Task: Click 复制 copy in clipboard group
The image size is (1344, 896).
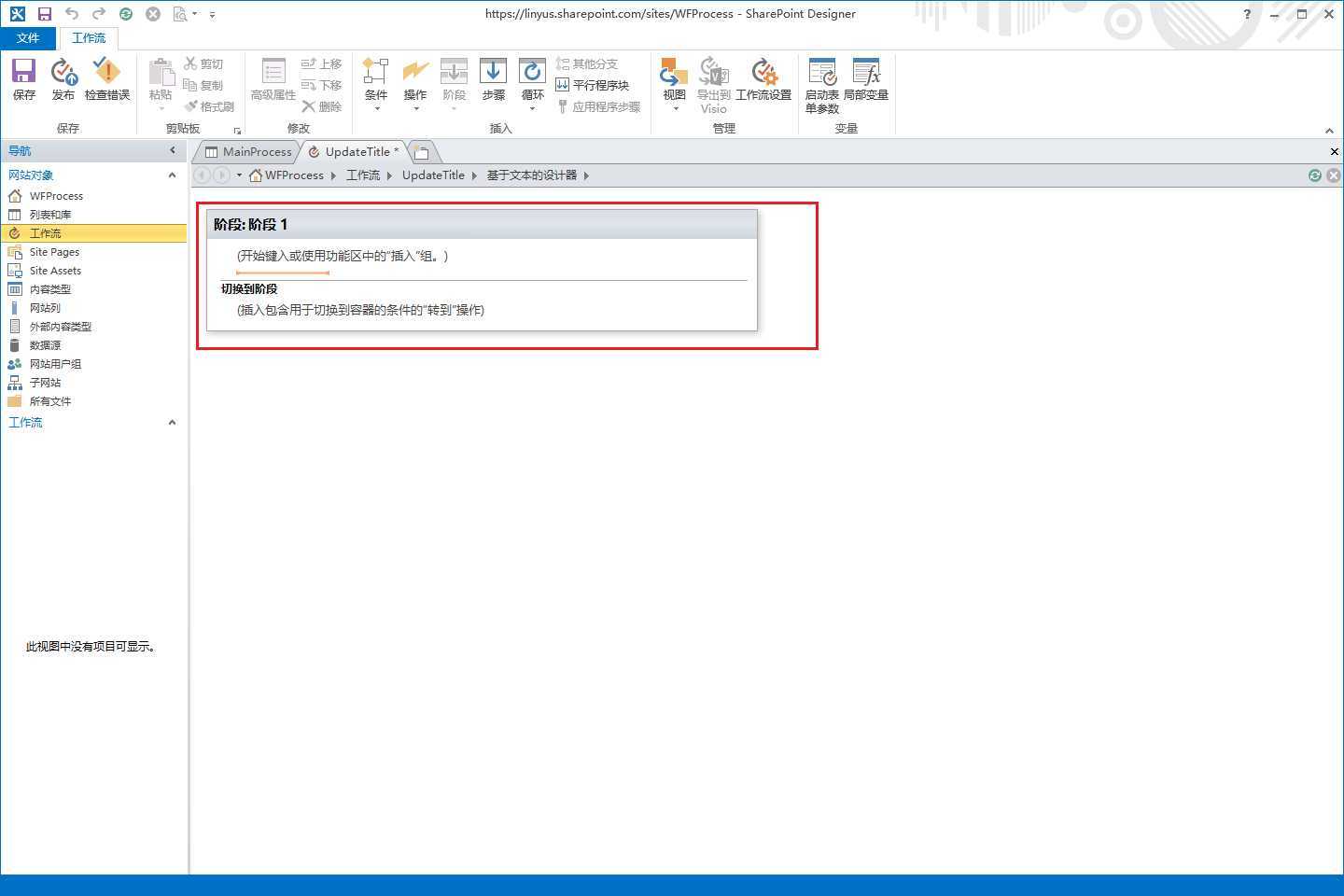Action: click(203, 85)
